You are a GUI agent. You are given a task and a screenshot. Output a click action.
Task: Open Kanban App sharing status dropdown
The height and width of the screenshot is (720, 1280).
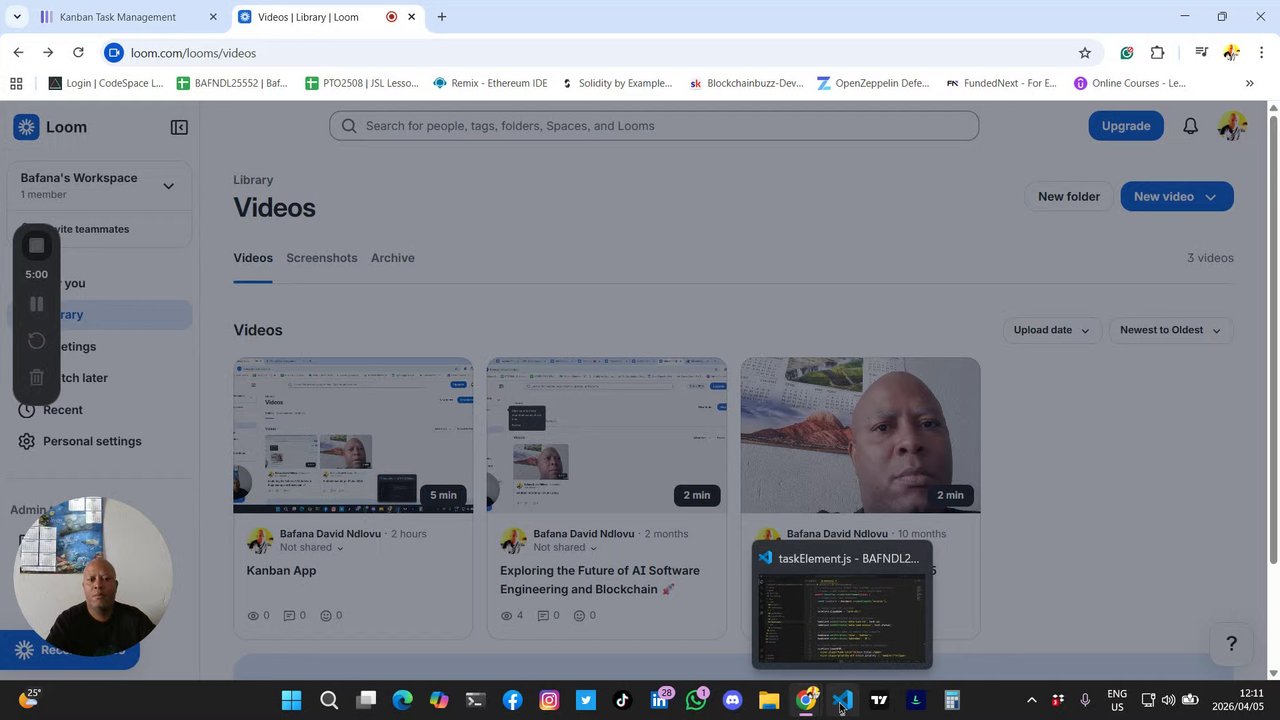[312, 548]
